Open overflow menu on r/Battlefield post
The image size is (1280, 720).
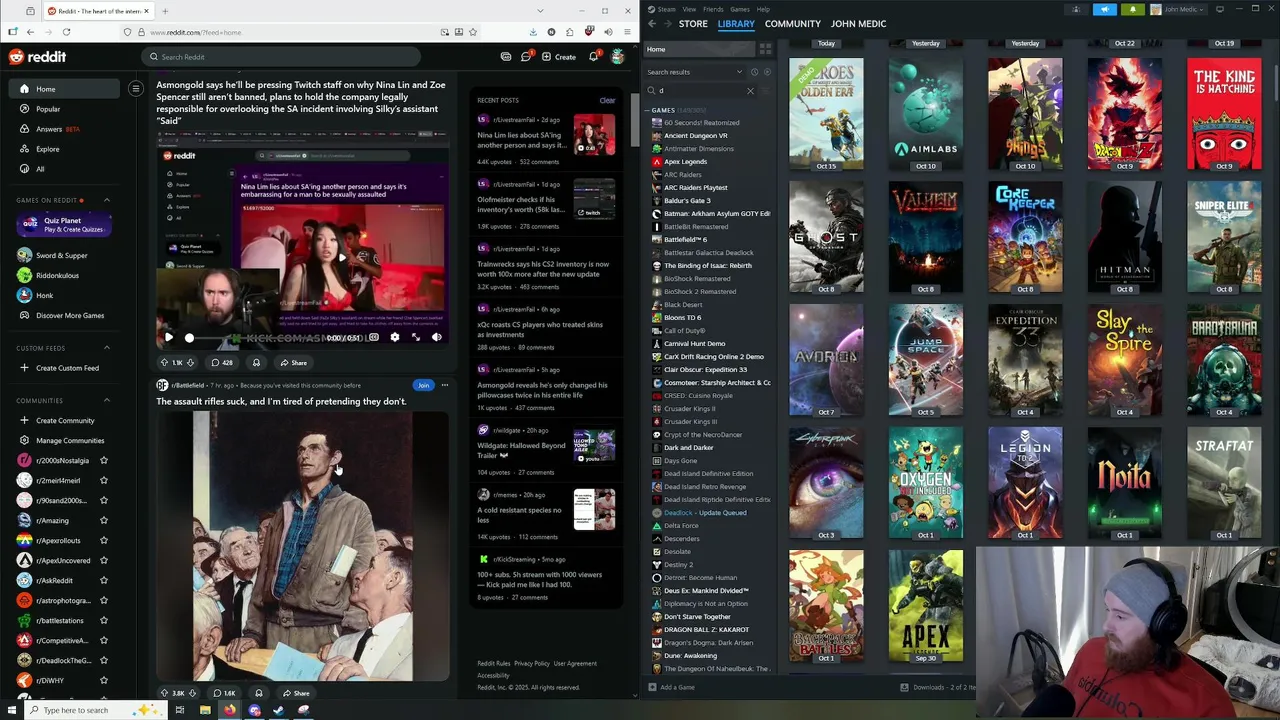(444, 385)
